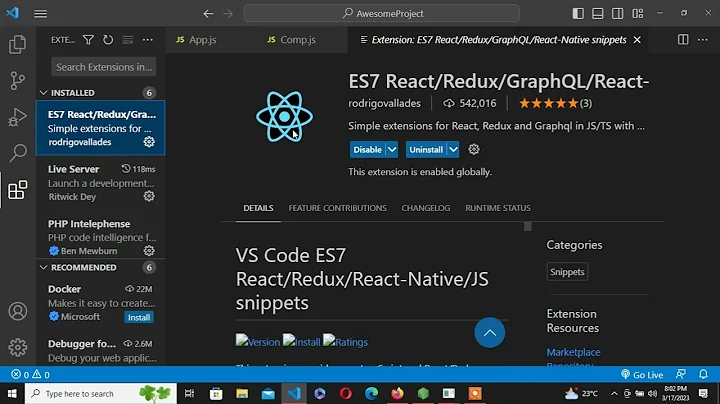Open the Explorer view in activity bar
Viewport: 720px width, 404px height.
click(x=17, y=45)
